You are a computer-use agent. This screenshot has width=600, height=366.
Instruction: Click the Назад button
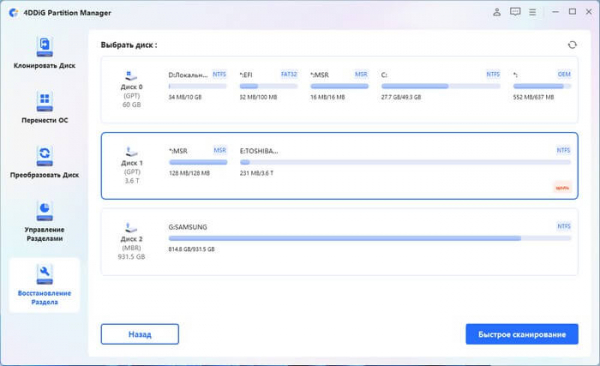pyautogui.click(x=140, y=334)
